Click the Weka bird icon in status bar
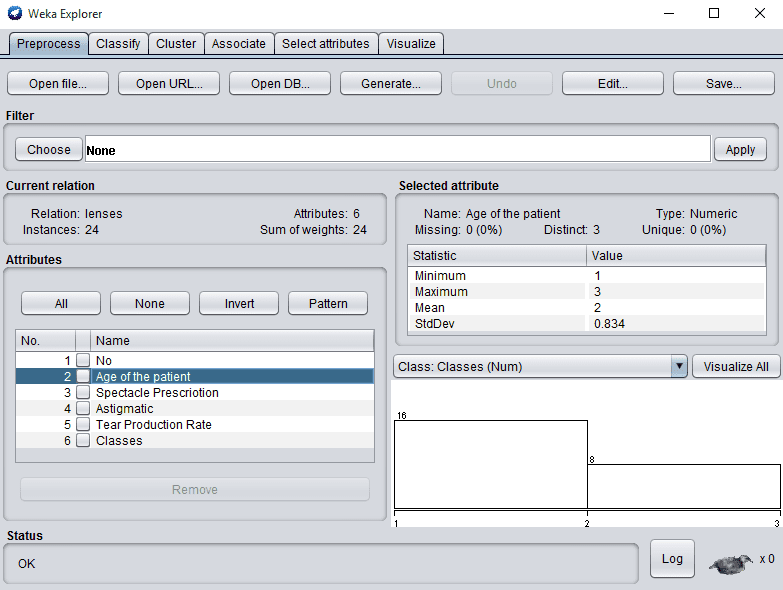 pos(731,564)
